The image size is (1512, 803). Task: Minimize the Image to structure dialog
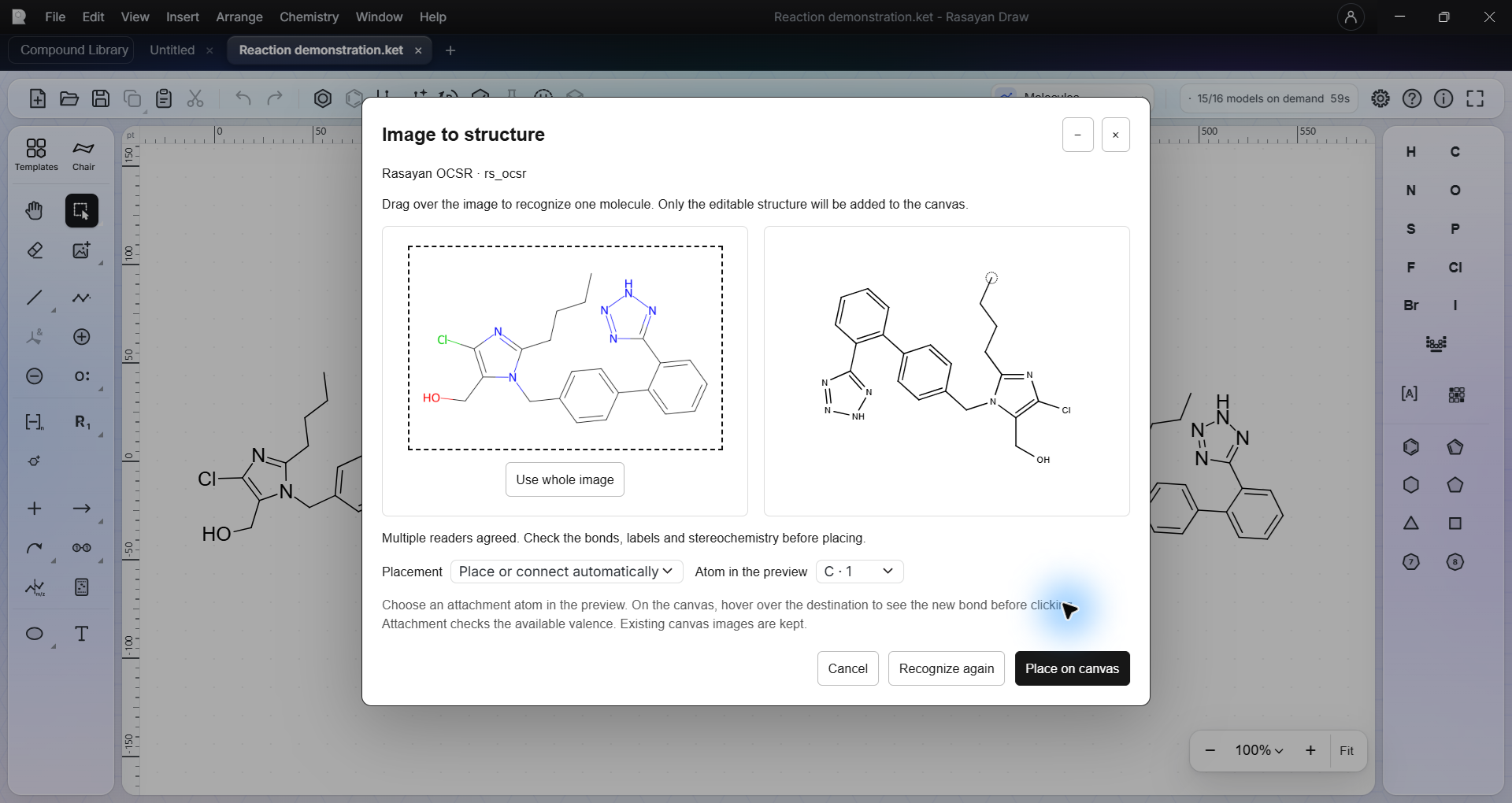1078,135
